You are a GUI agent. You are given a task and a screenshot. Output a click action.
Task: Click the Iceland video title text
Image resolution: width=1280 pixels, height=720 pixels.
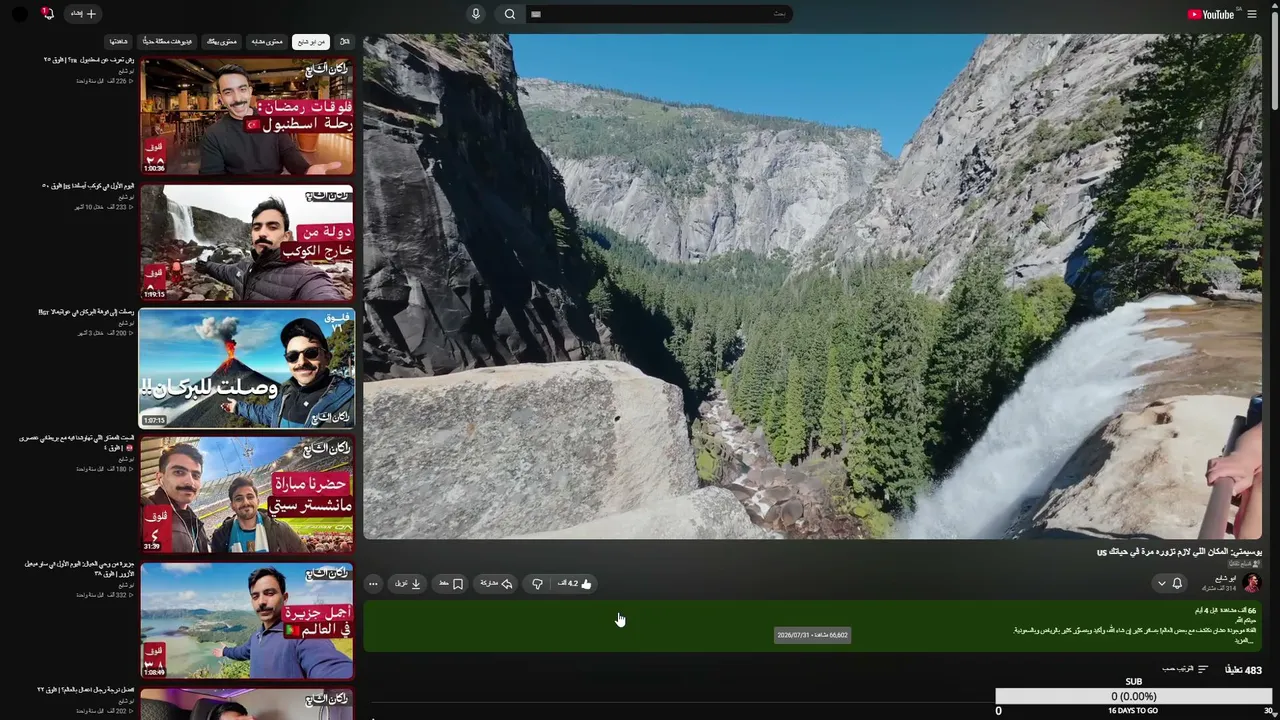point(88,186)
